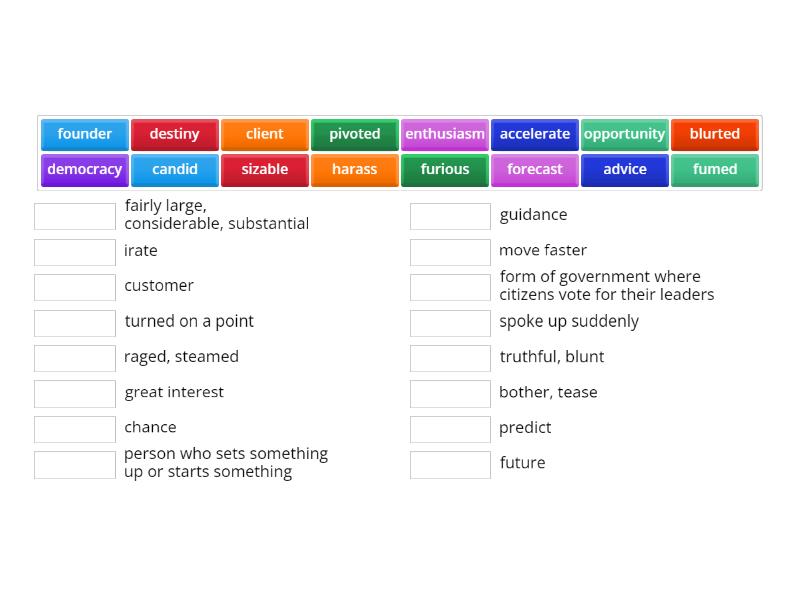
Task: Click the answer box beside "irate"
Action: pyautogui.click(x=75, y=252)
